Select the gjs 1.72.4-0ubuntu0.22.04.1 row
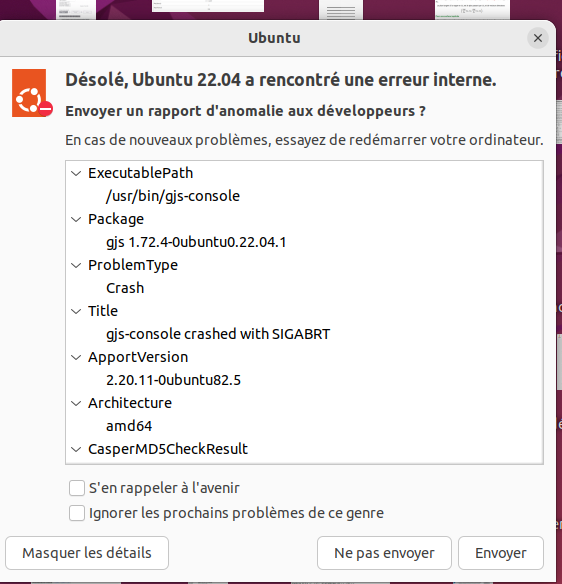The height and width of the screenshot is (584, 562). pos(304,242)
